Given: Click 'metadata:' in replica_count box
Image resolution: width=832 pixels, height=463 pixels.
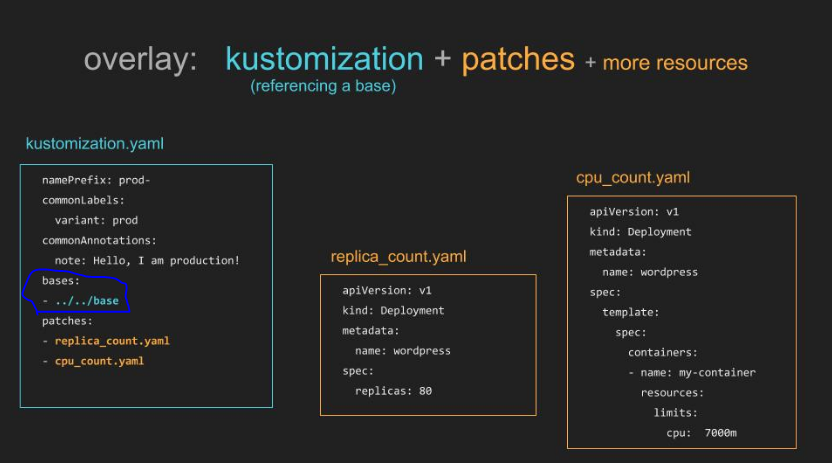Looking at the screenshot, I should click(370, 331).
